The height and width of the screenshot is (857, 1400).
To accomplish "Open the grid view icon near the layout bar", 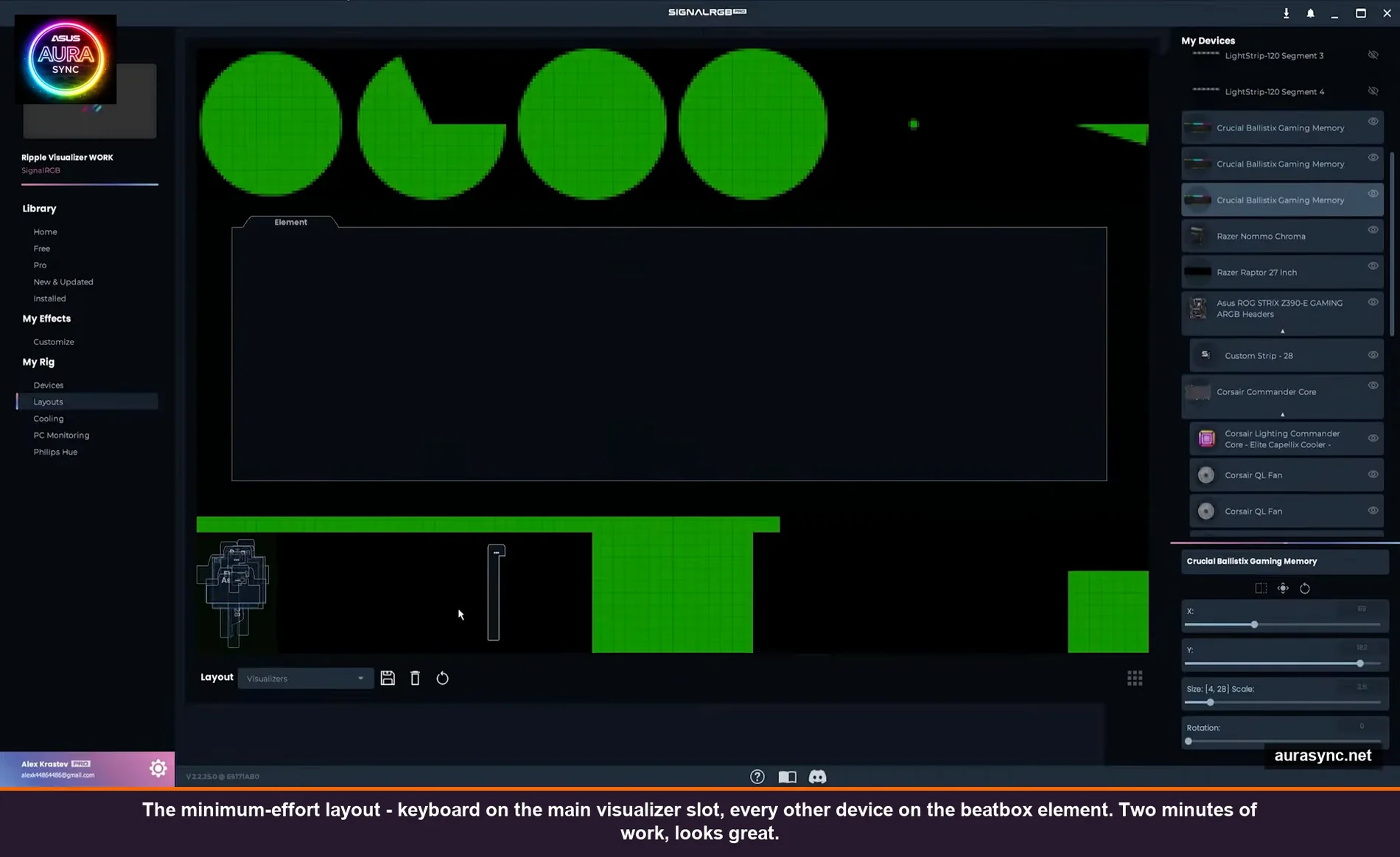I will tap(1135, 677).
